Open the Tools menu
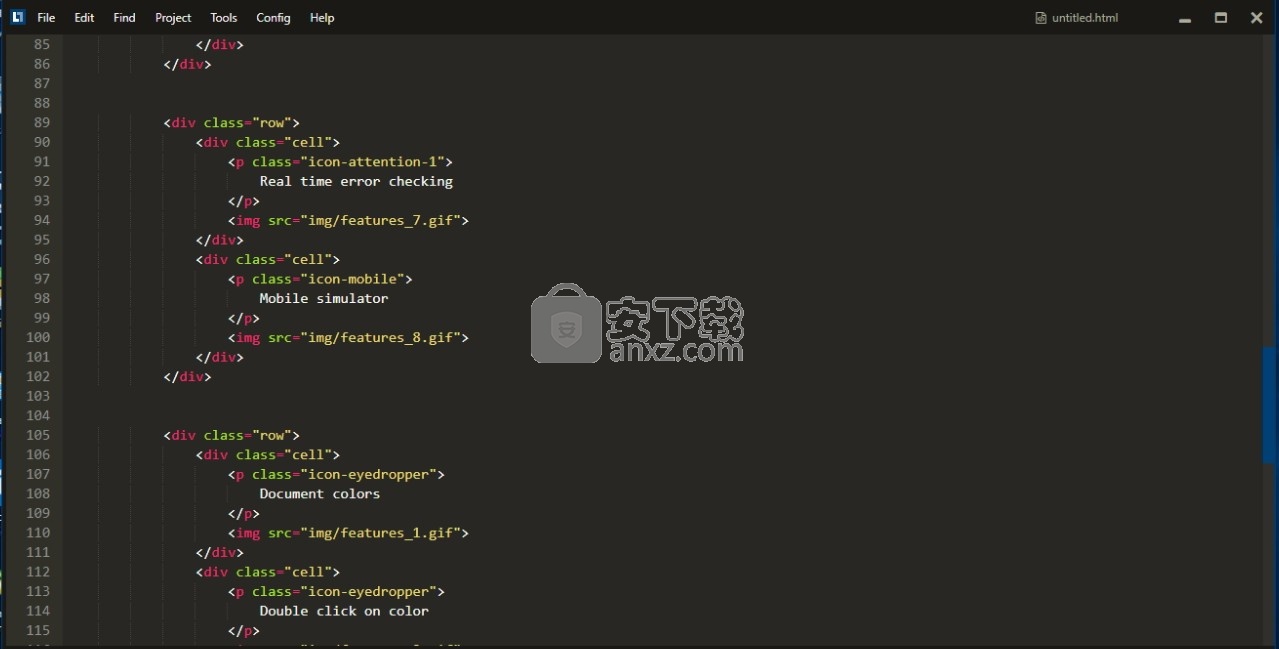Viewport: 1279px width, 649px height. pyautogui.click(x=224, y=18)
